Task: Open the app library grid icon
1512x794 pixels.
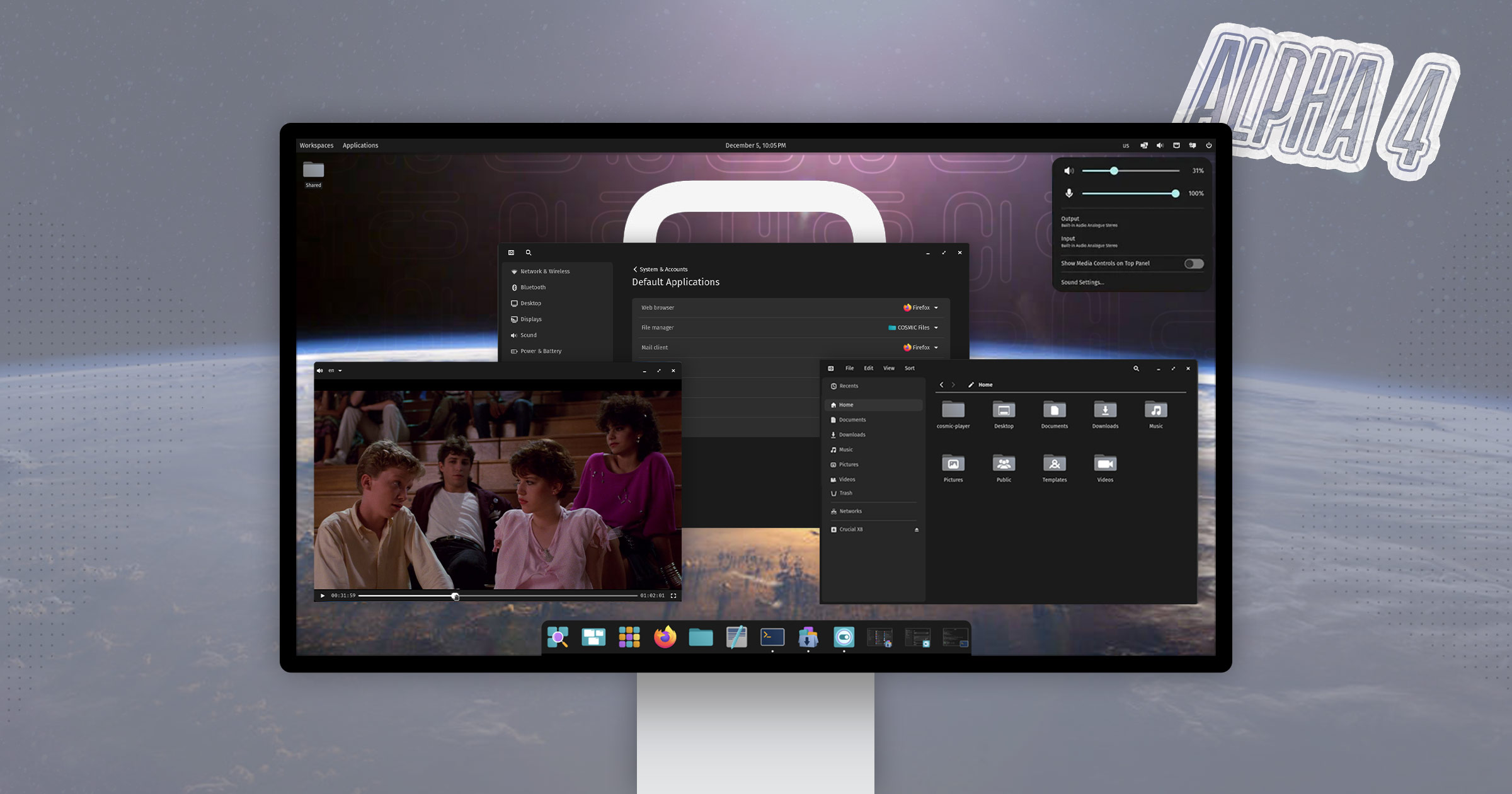Action: tap(629, 637)
